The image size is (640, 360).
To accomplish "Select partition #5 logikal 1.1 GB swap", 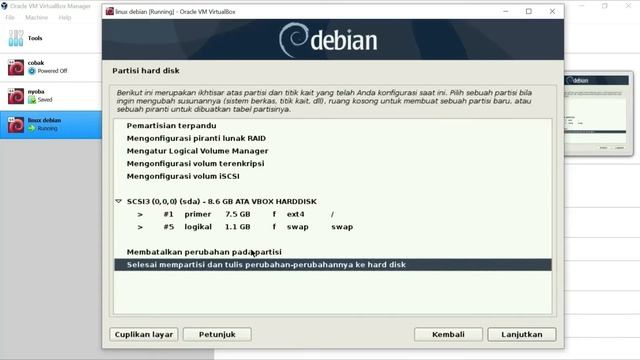I will (333, 227).
